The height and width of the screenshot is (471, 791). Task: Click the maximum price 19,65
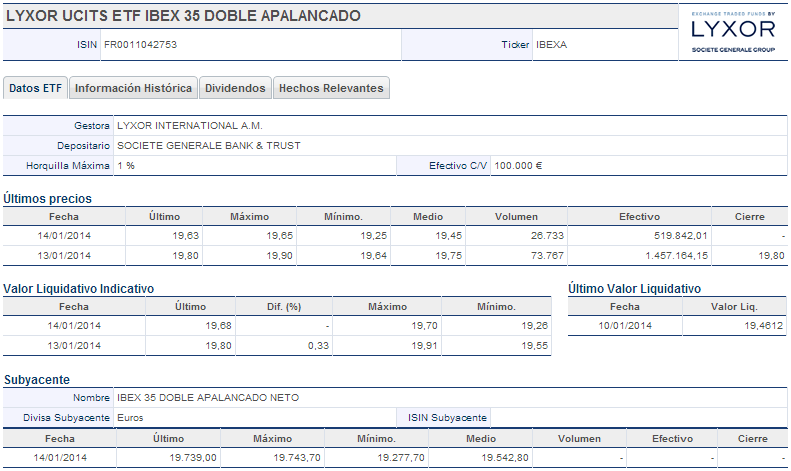(x=279, y=236)
